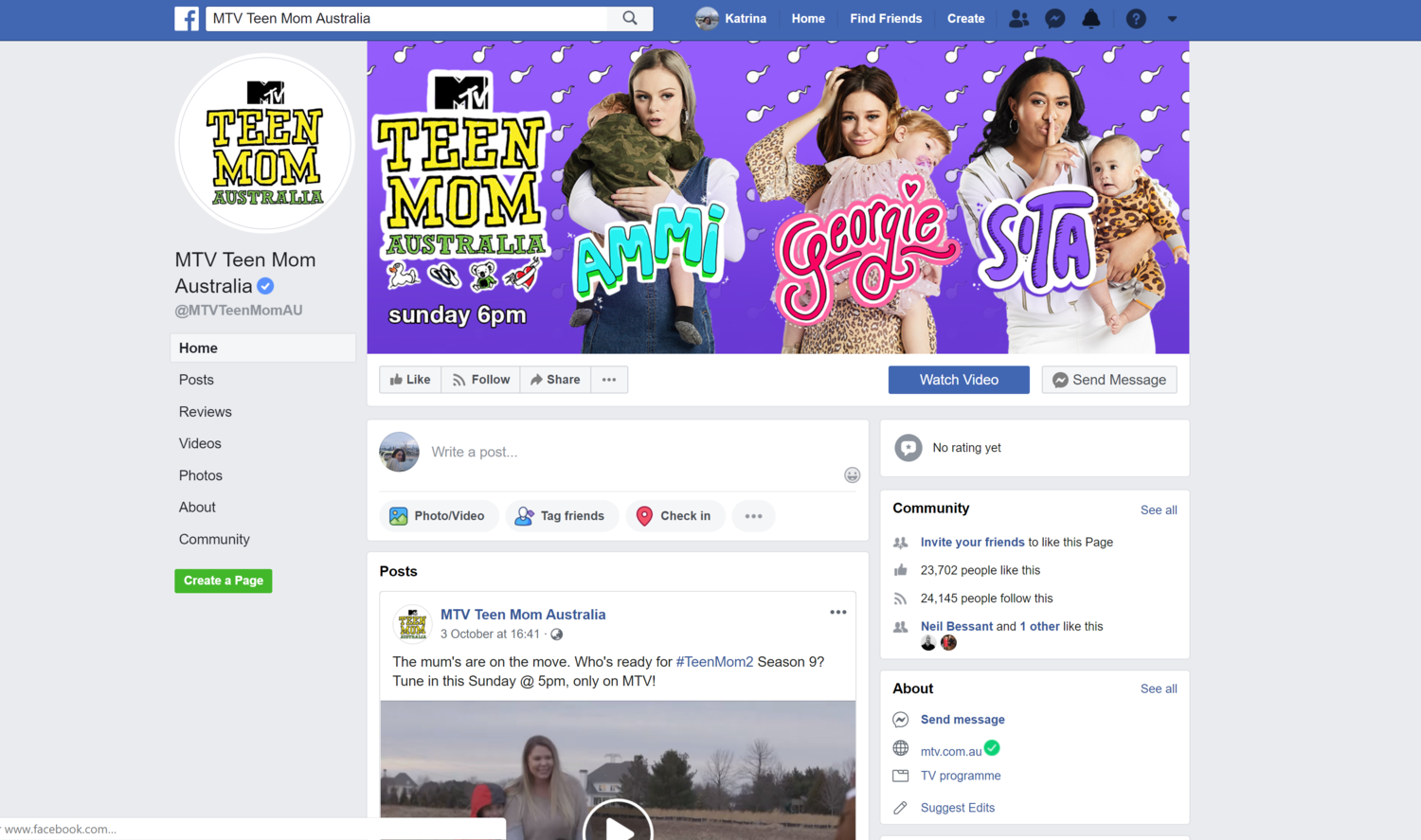
Task: Click the post date 3 October at 16:41
Action: pos(490,634)
